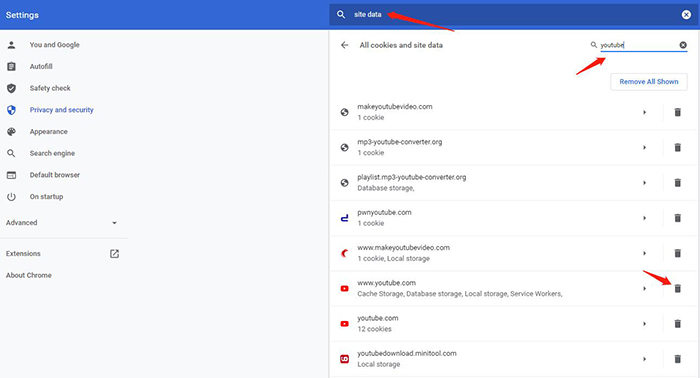The width and height of the screenshot is (700, 378).
Task: Click the Settings title
Action: coord(22,15)
